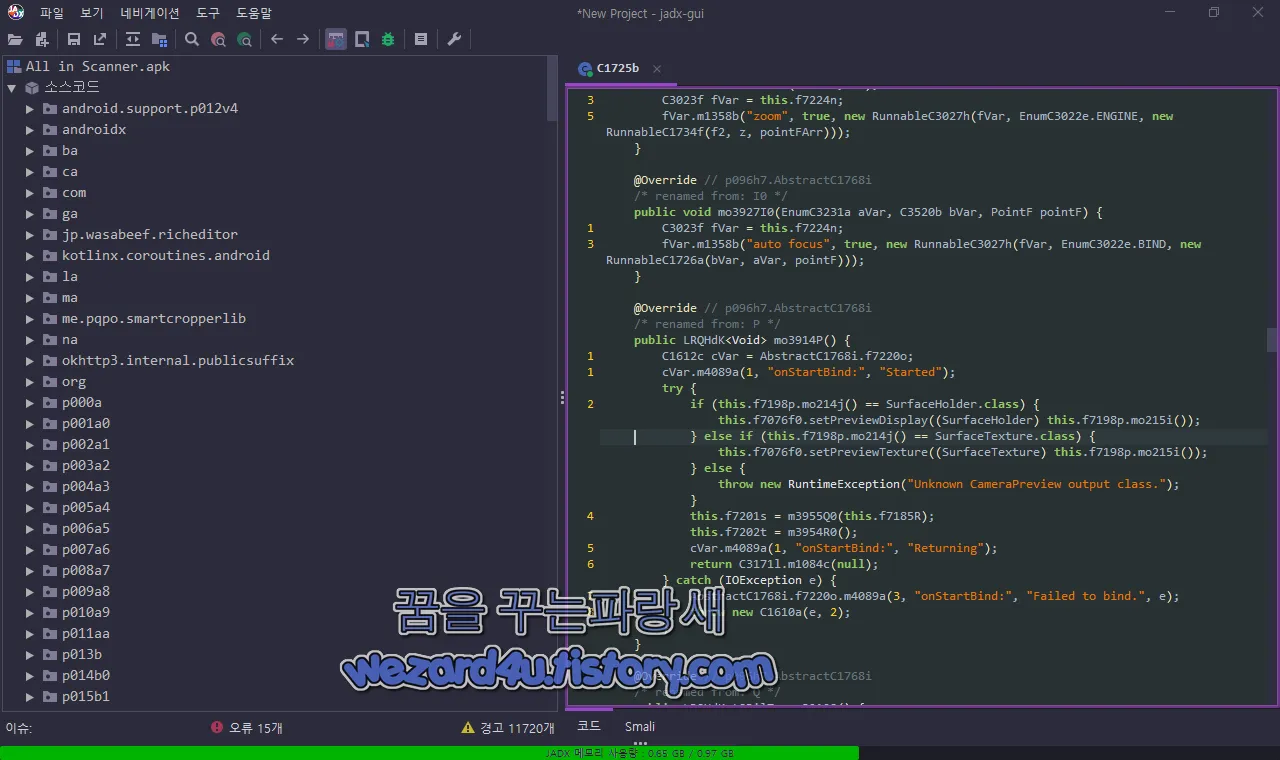Click the open file folder icon
Viewport: 1280px width, 760px height.
[x=15, y=39]
